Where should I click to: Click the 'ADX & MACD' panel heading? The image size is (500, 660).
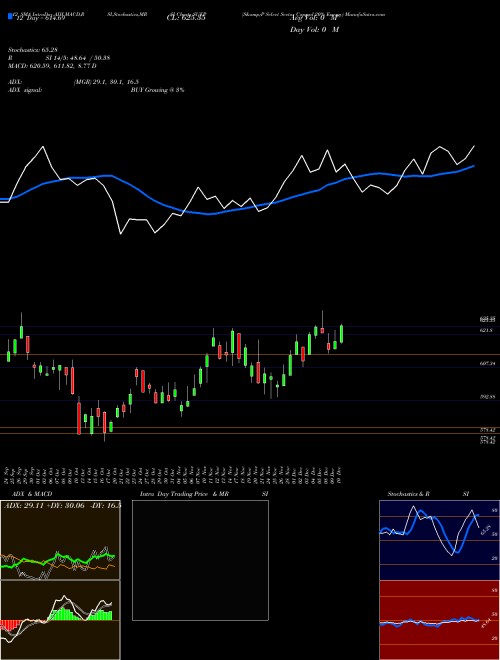(x=32, y=494)
